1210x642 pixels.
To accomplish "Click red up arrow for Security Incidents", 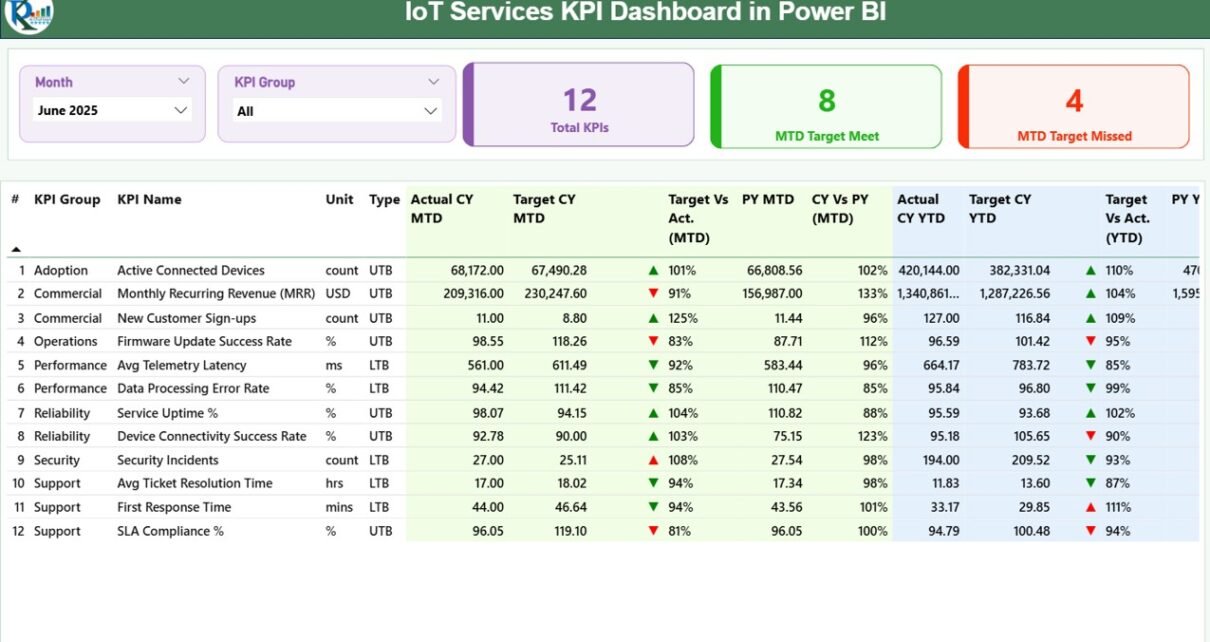I will (653, 460).
